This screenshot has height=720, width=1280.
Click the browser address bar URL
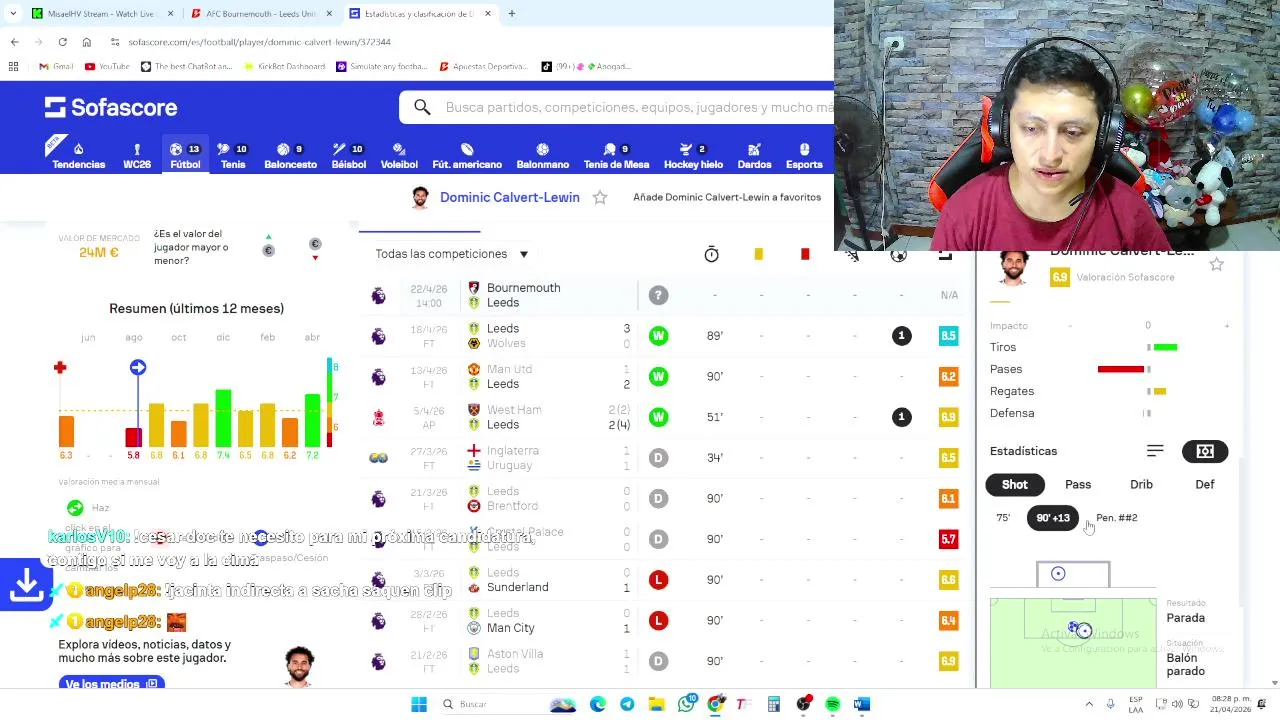(259, 42)
